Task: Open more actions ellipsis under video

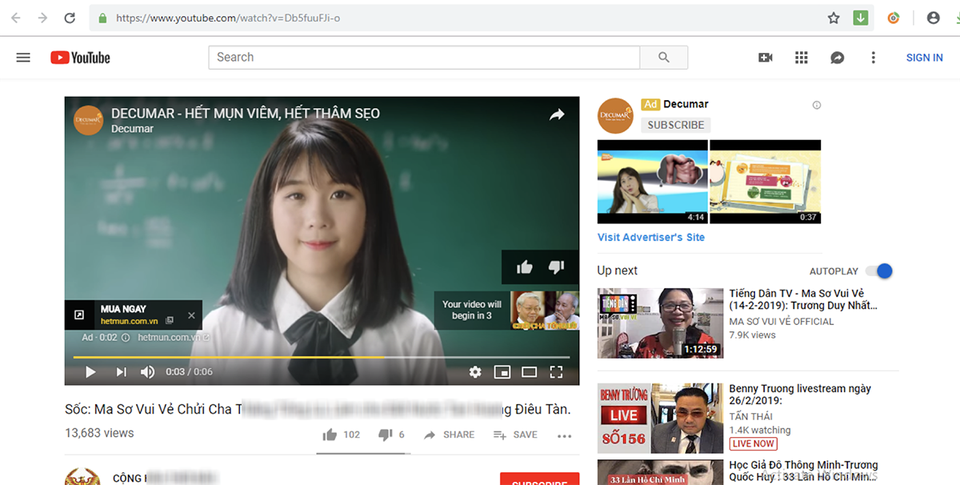Action: tap(564, 436)
